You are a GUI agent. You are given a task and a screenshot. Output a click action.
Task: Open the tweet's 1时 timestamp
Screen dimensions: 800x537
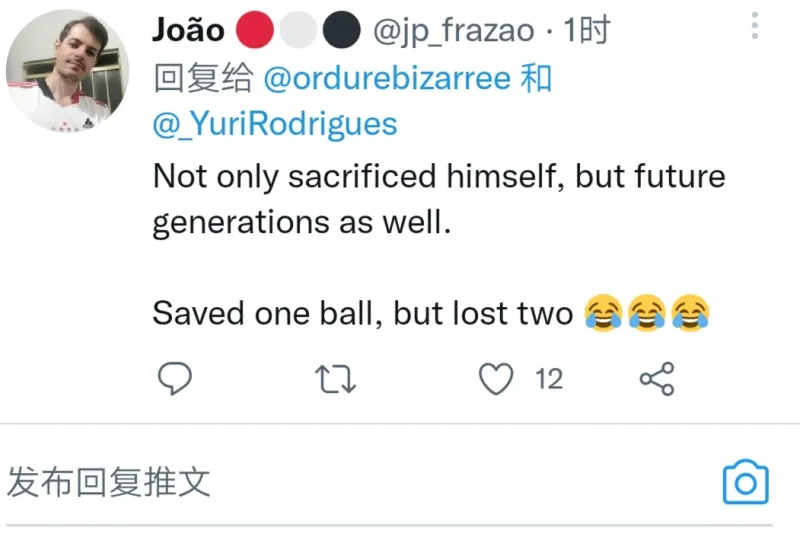(586, 31)
